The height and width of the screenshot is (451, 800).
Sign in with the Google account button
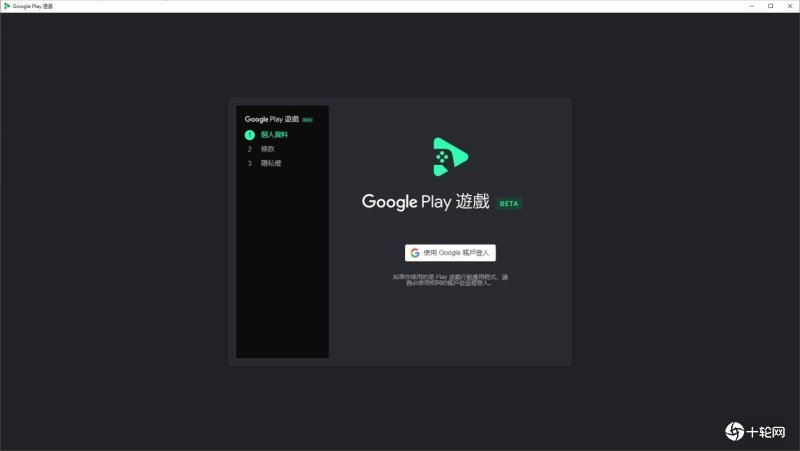[450, 253]
